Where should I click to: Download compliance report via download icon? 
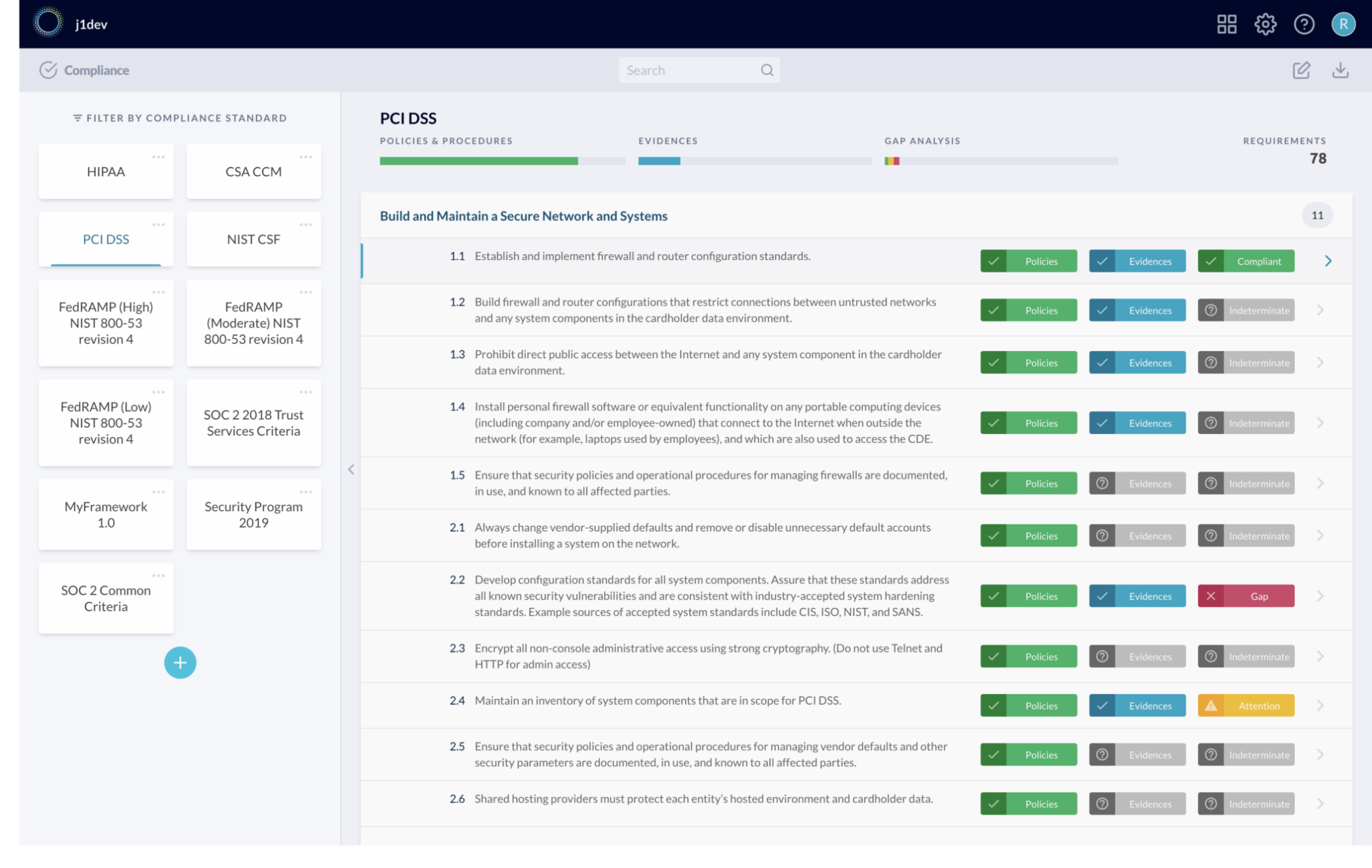[1340, 70]
